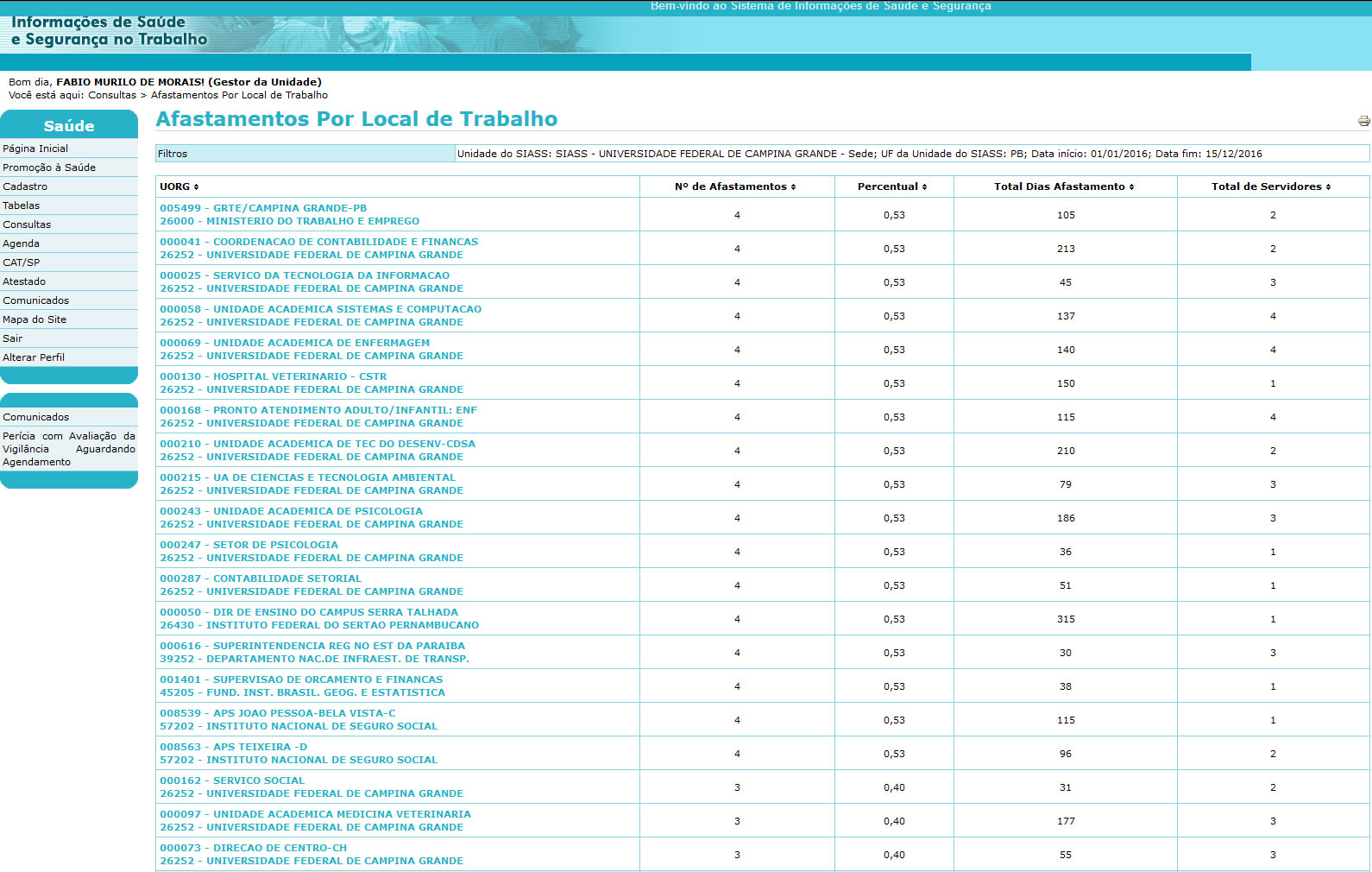The image size is (1372, 872).
Task: Open 000243 UNIDADE ACADEMICA DE PSICOLOGIA link
Action: click(291, 511)
